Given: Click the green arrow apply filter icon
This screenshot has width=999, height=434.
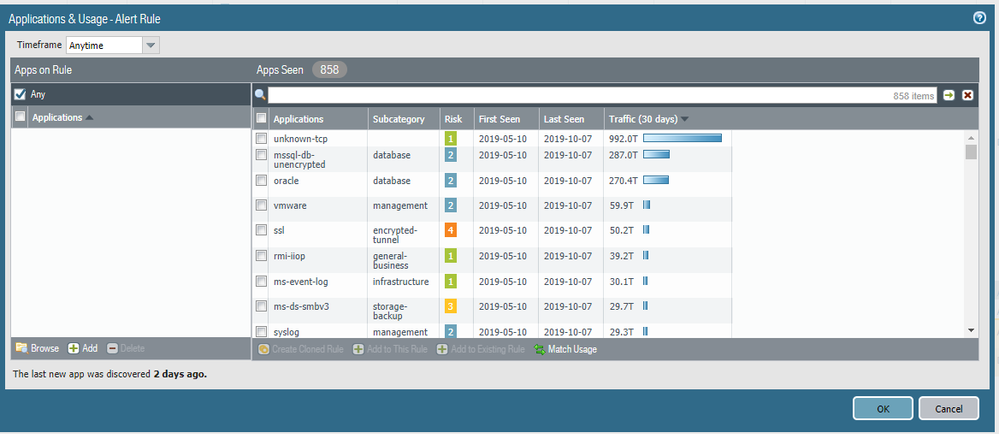Looking at the screenshot, I should pos(949,95).
